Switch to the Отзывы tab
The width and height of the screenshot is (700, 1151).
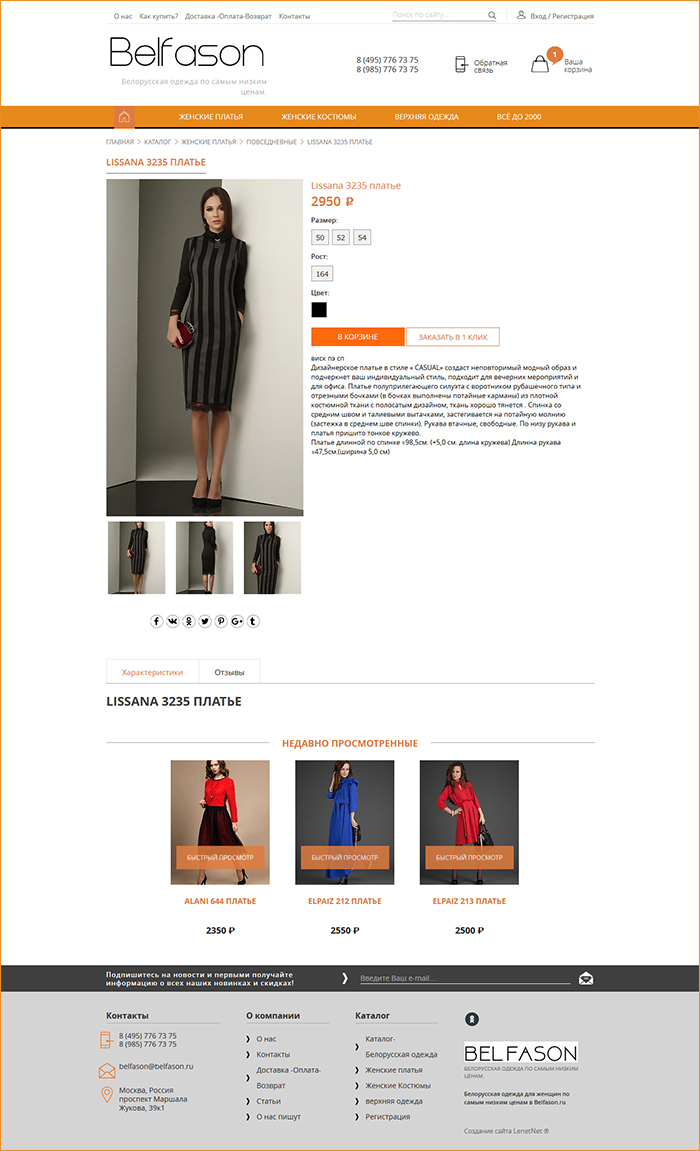tap(230, 672)
